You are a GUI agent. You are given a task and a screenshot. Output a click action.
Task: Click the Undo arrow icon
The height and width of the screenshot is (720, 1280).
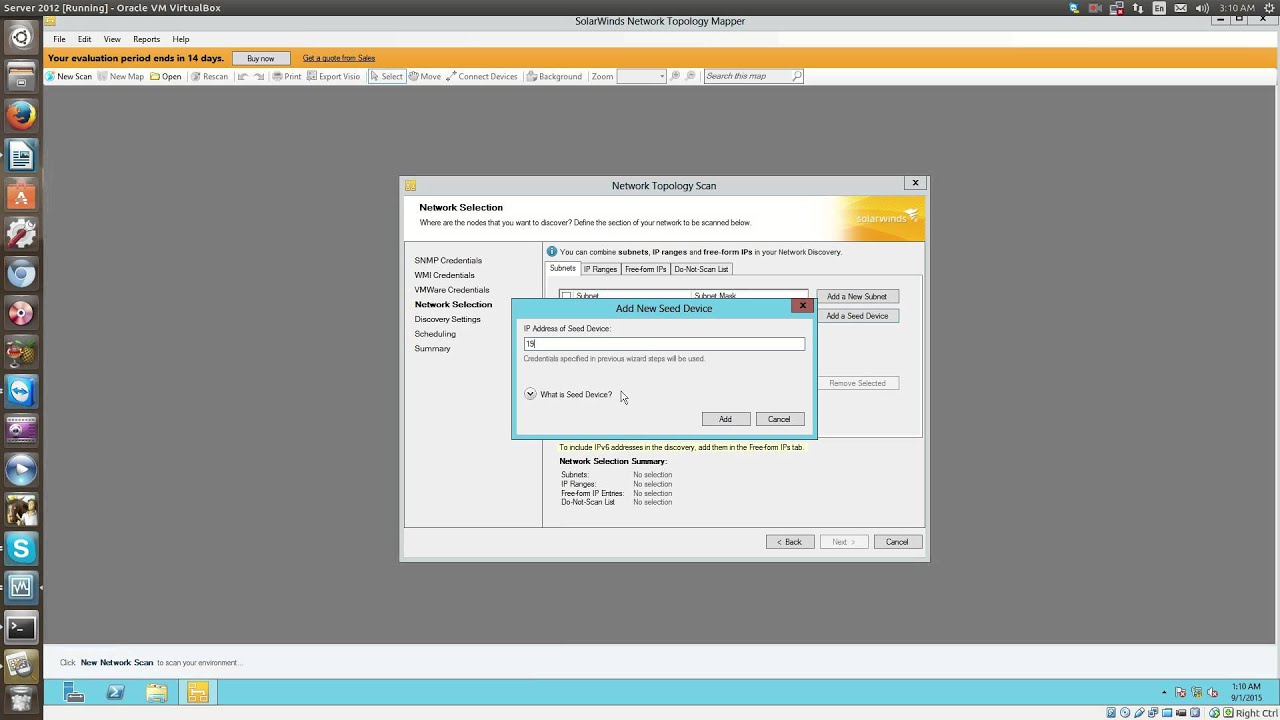click(x=242, y=76)
